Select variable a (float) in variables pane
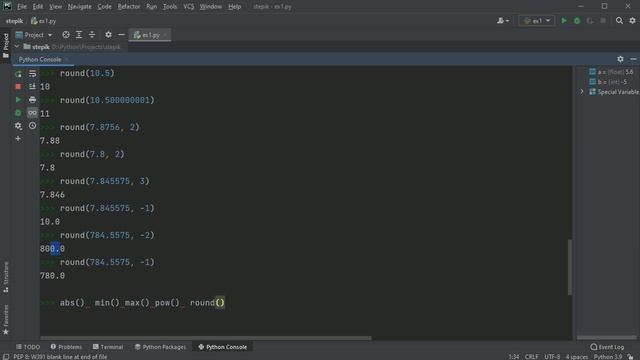The height and width of the screenshot is (360, 640). [x=611, y=72]
